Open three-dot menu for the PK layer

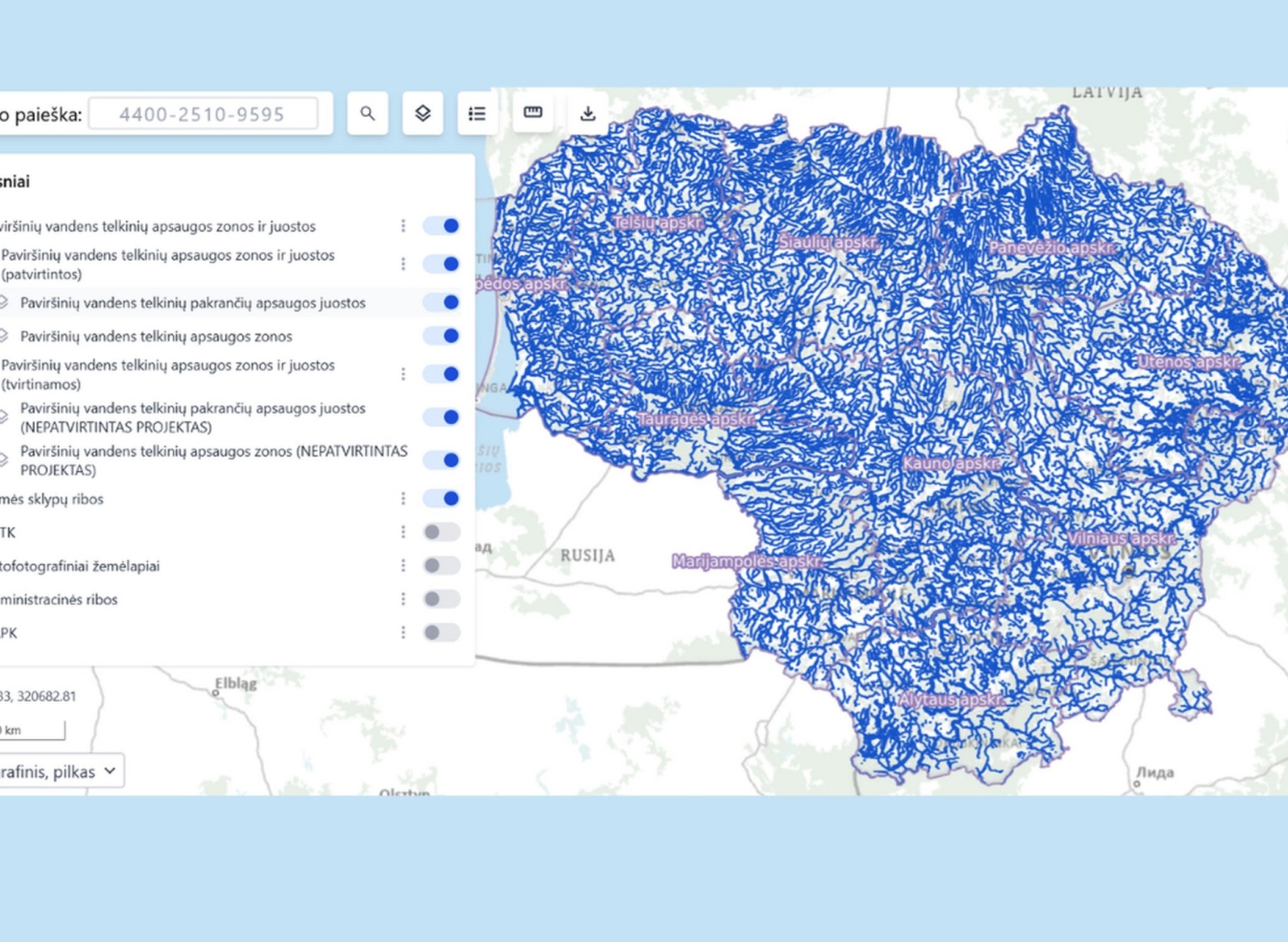click(x=403, y=632)
